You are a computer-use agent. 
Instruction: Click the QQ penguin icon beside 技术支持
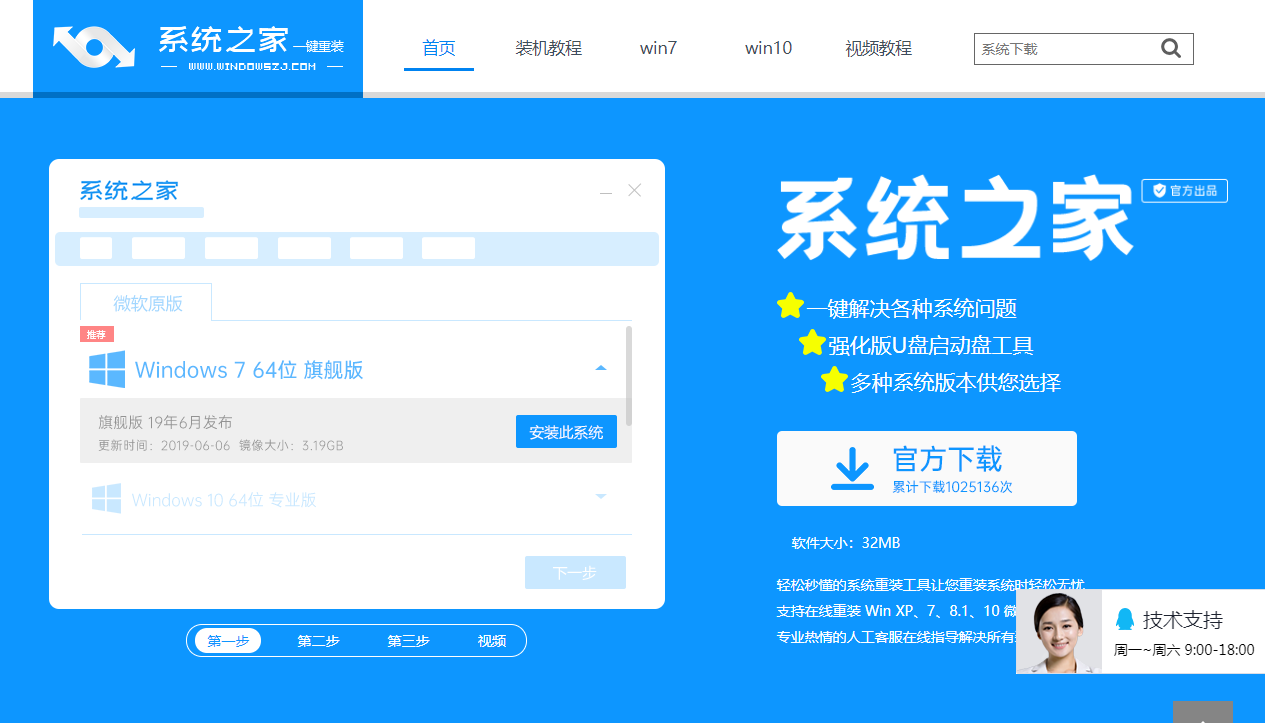[1125, 619]
